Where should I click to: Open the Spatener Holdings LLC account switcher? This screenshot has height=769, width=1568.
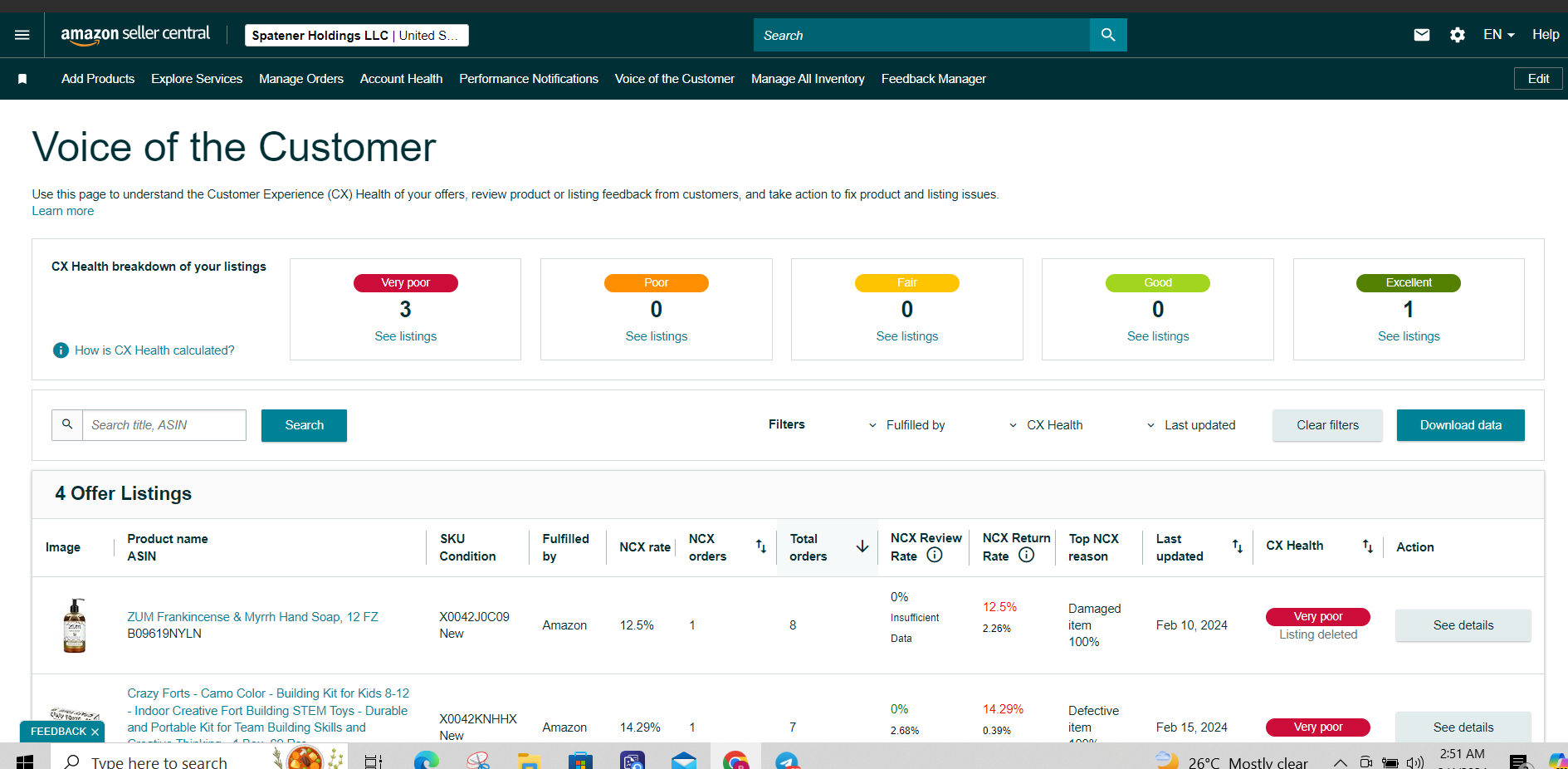click(357, 35)
